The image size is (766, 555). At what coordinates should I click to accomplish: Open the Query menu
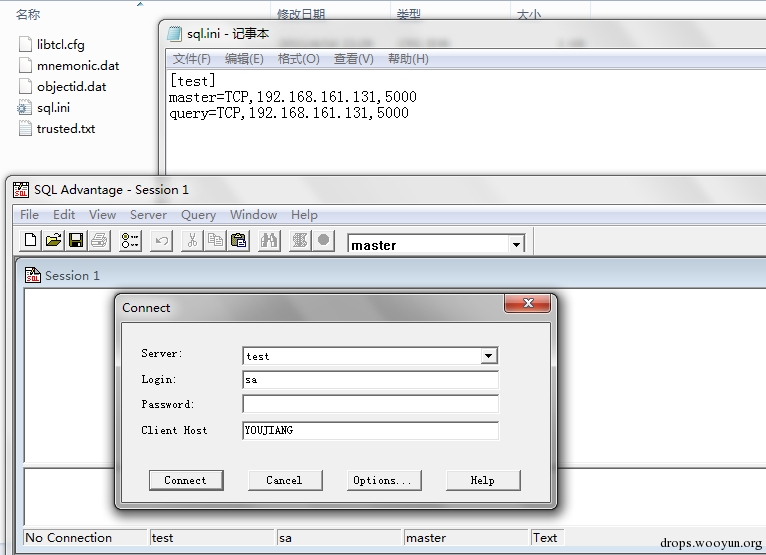coord(198,214)
